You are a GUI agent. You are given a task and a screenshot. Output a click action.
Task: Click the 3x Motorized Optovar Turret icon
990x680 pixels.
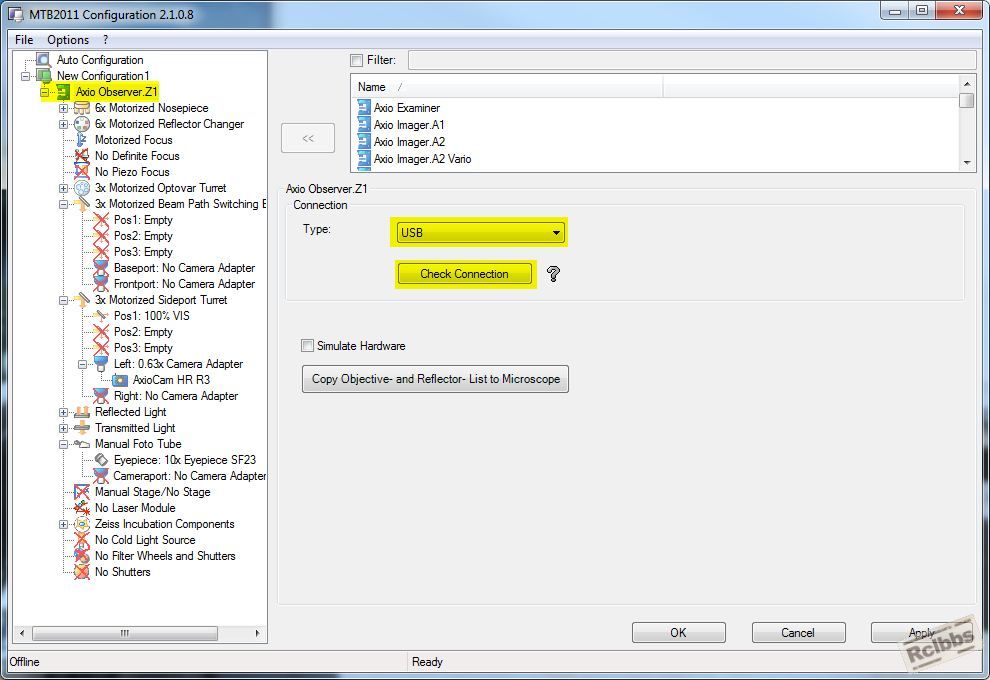81,188
